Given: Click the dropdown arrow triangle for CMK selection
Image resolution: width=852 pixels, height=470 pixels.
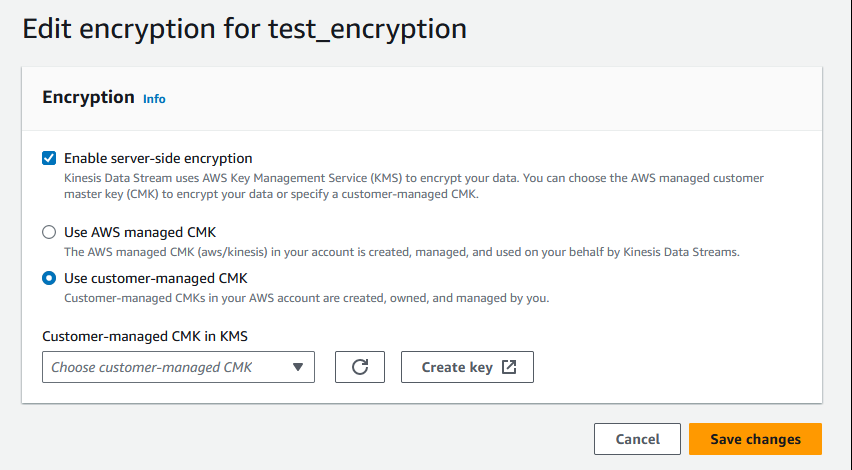Looking at the screenshot, I should [298, 367].
